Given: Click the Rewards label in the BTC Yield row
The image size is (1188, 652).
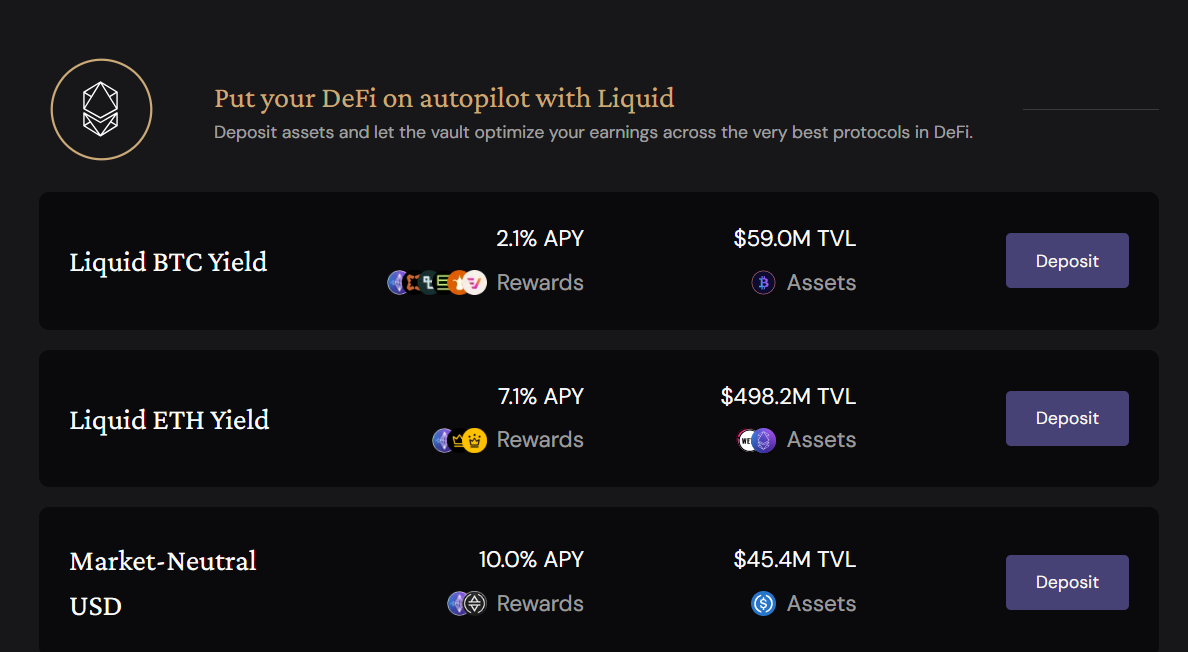Looking at the screenshot, I should click(x=540, y=282).
